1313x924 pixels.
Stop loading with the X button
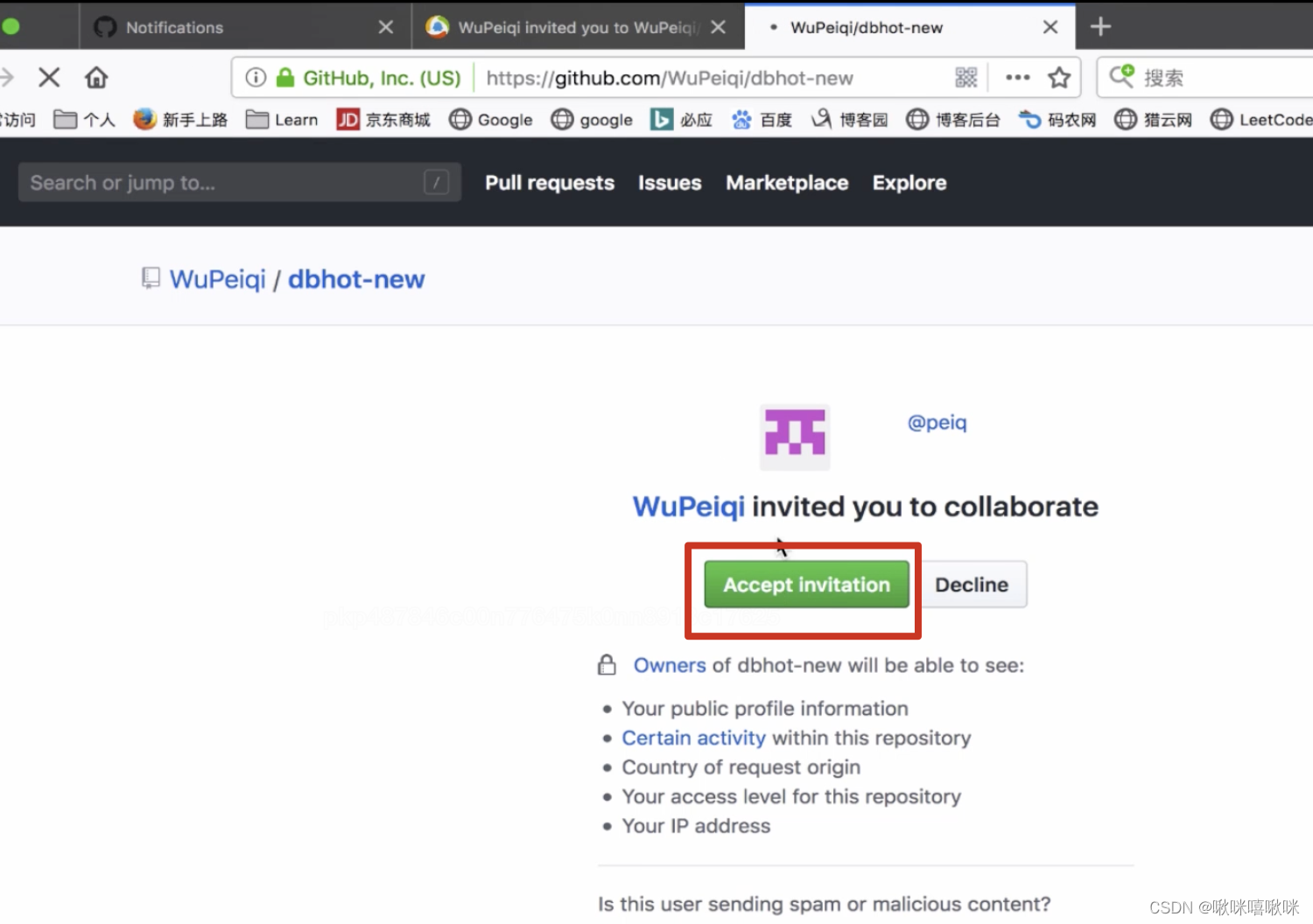click(49, 78)
